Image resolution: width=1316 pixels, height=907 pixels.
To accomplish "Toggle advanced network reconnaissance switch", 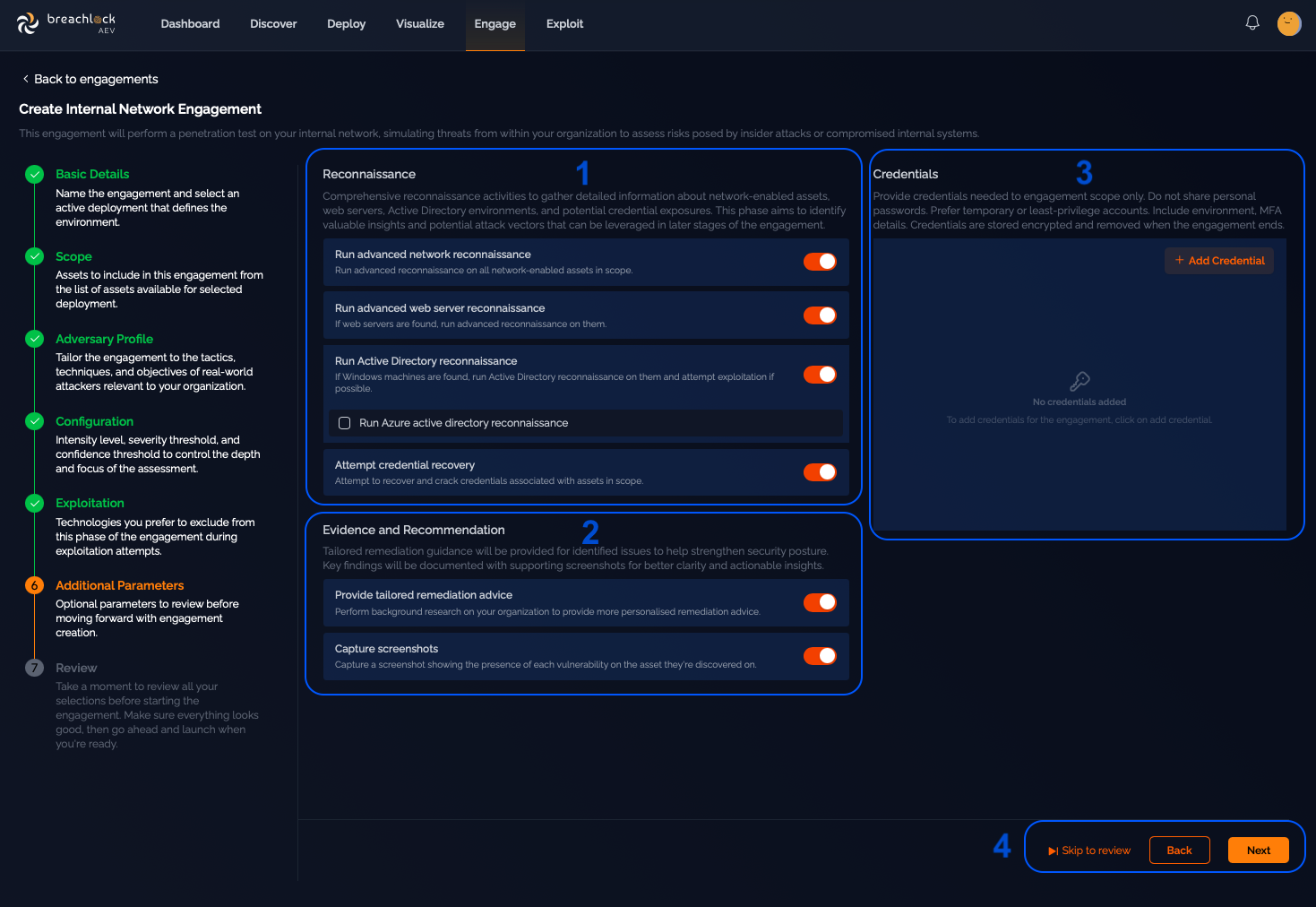I will 820,262.
